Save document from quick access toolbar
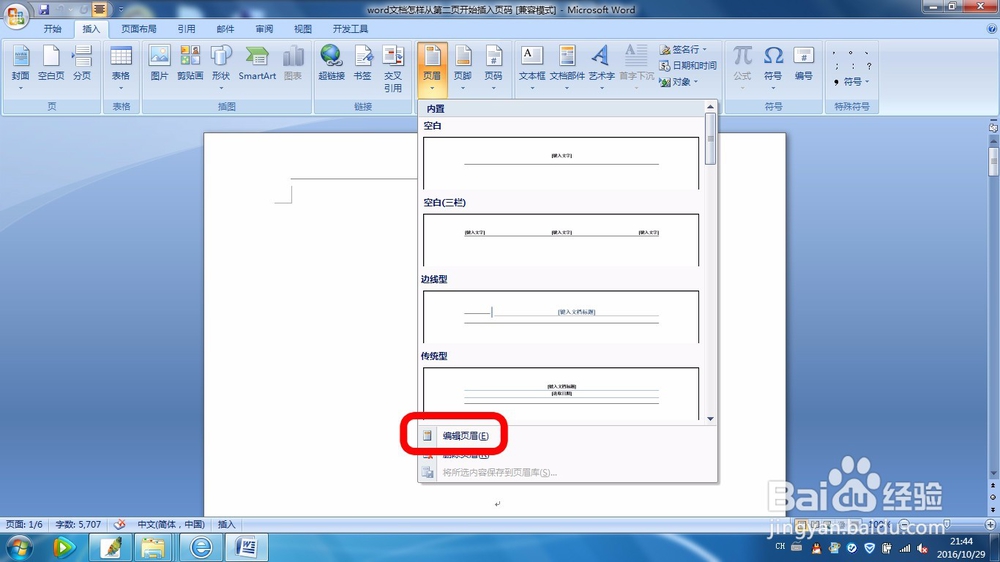Image resolution: width=1000 pixels, height=562 pixels. 44,10
